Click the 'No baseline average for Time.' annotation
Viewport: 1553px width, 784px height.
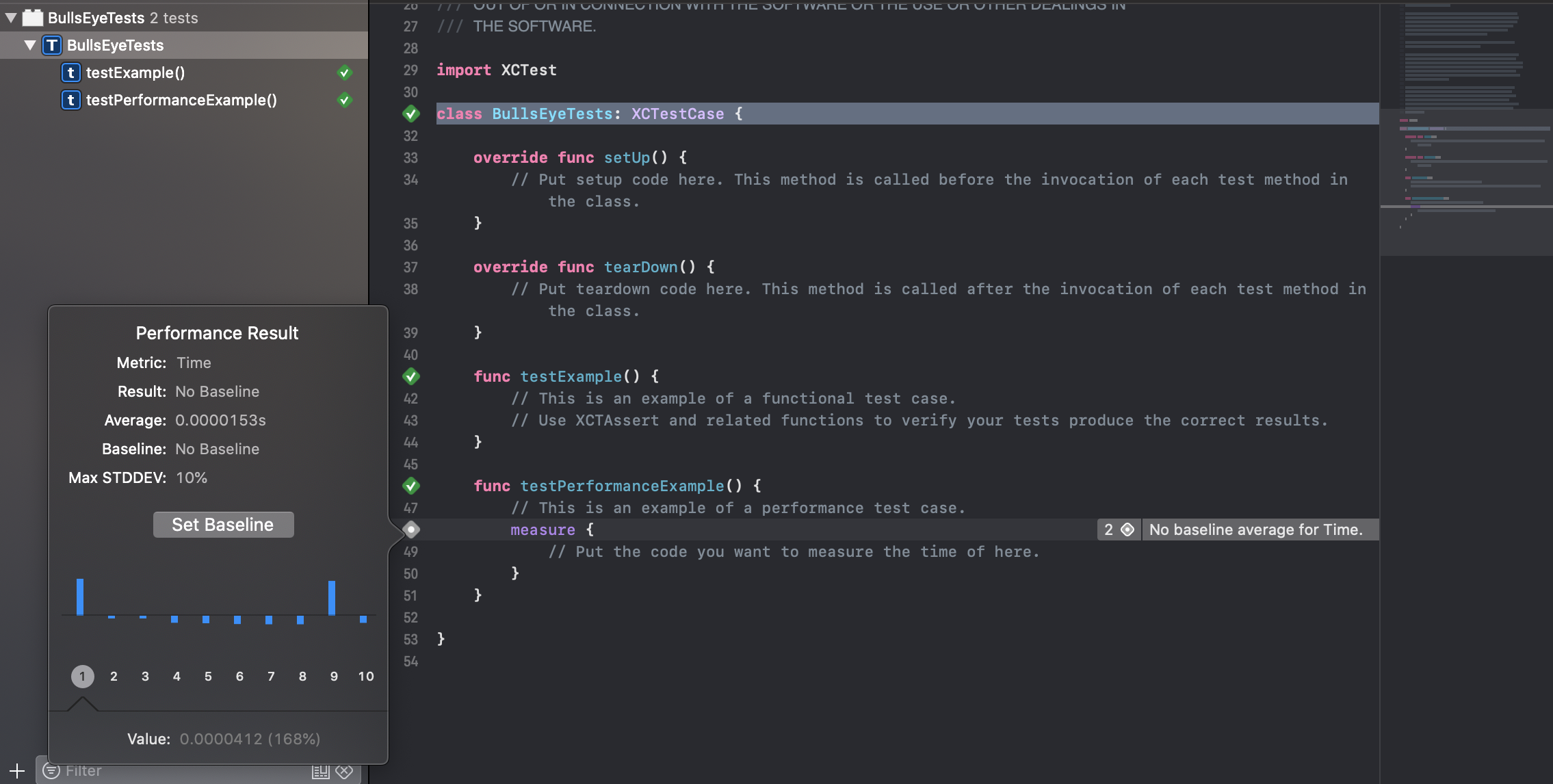[x=1256, y=530]
